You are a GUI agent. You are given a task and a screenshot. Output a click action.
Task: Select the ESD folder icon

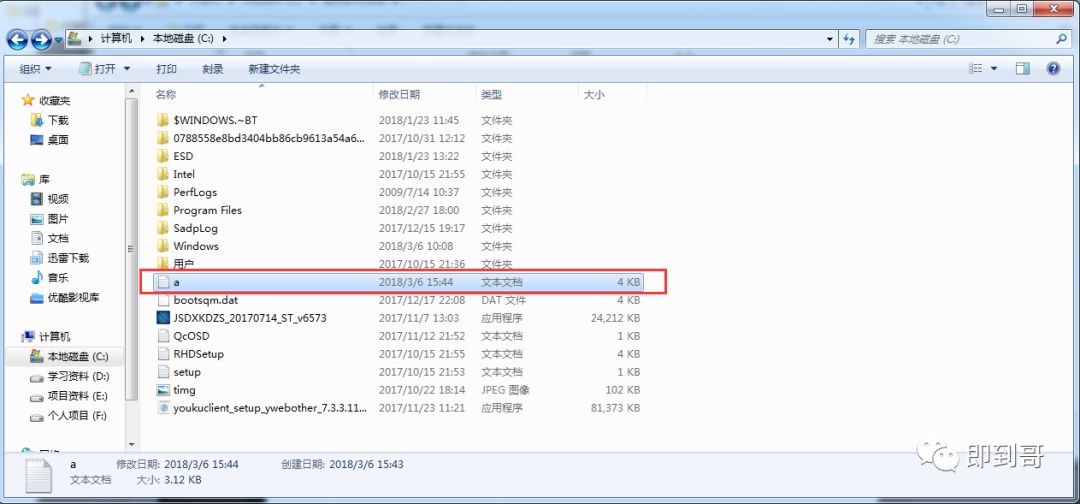[163, 156]
